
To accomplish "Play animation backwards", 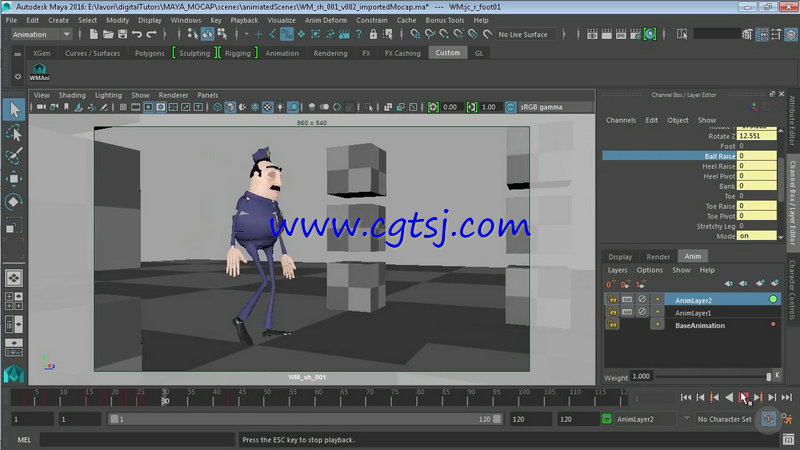I will (x=729, y=397).
